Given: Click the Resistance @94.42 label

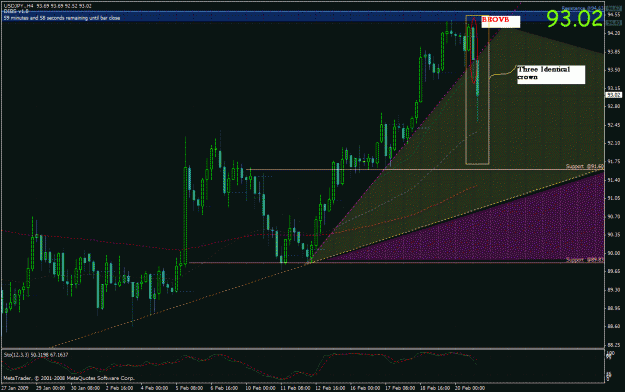Looking at the screenshot, I should [583, 8].
